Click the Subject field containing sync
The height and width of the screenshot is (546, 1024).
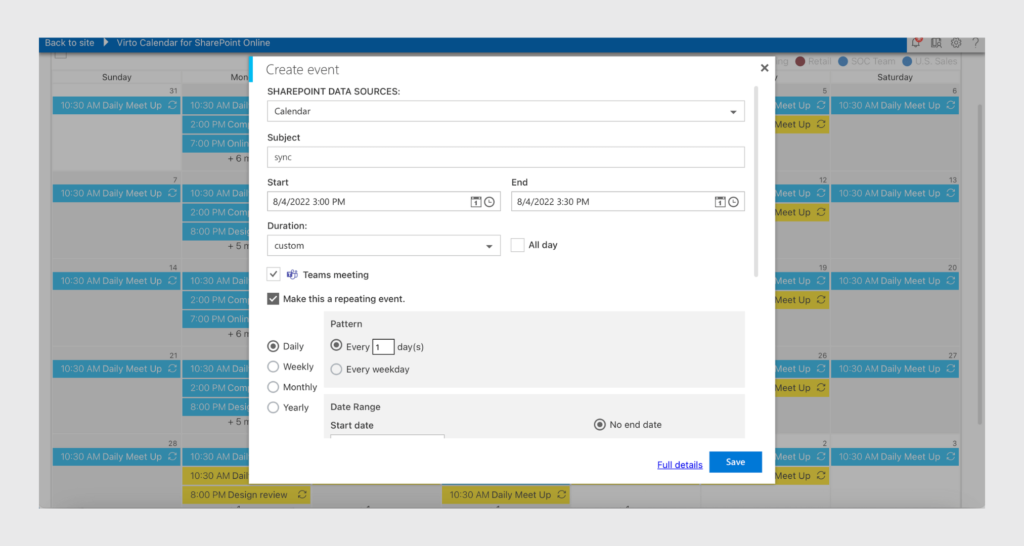(505, 157)
